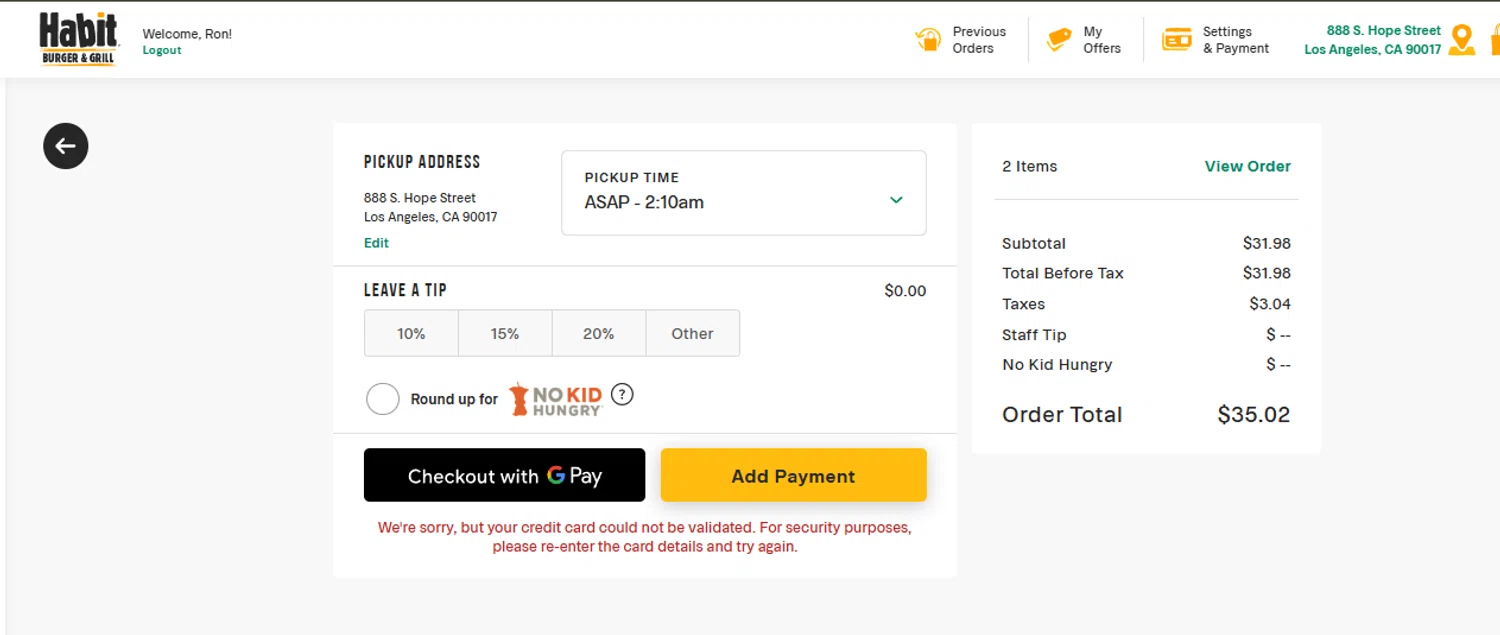The width and height of the screenshot is (1500, 635).
Task: Open the 888 S. Hope Street location selector
Action: click(1372, 40)
